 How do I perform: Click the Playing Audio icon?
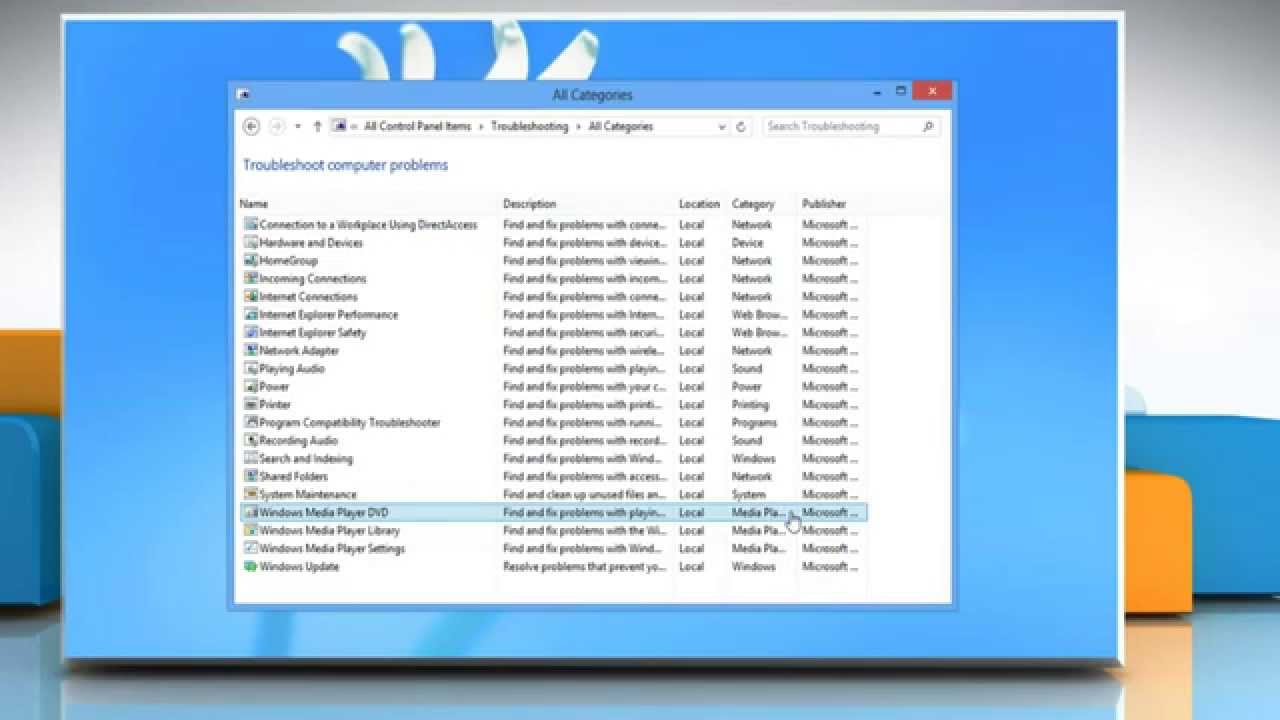tap(251, 369)
